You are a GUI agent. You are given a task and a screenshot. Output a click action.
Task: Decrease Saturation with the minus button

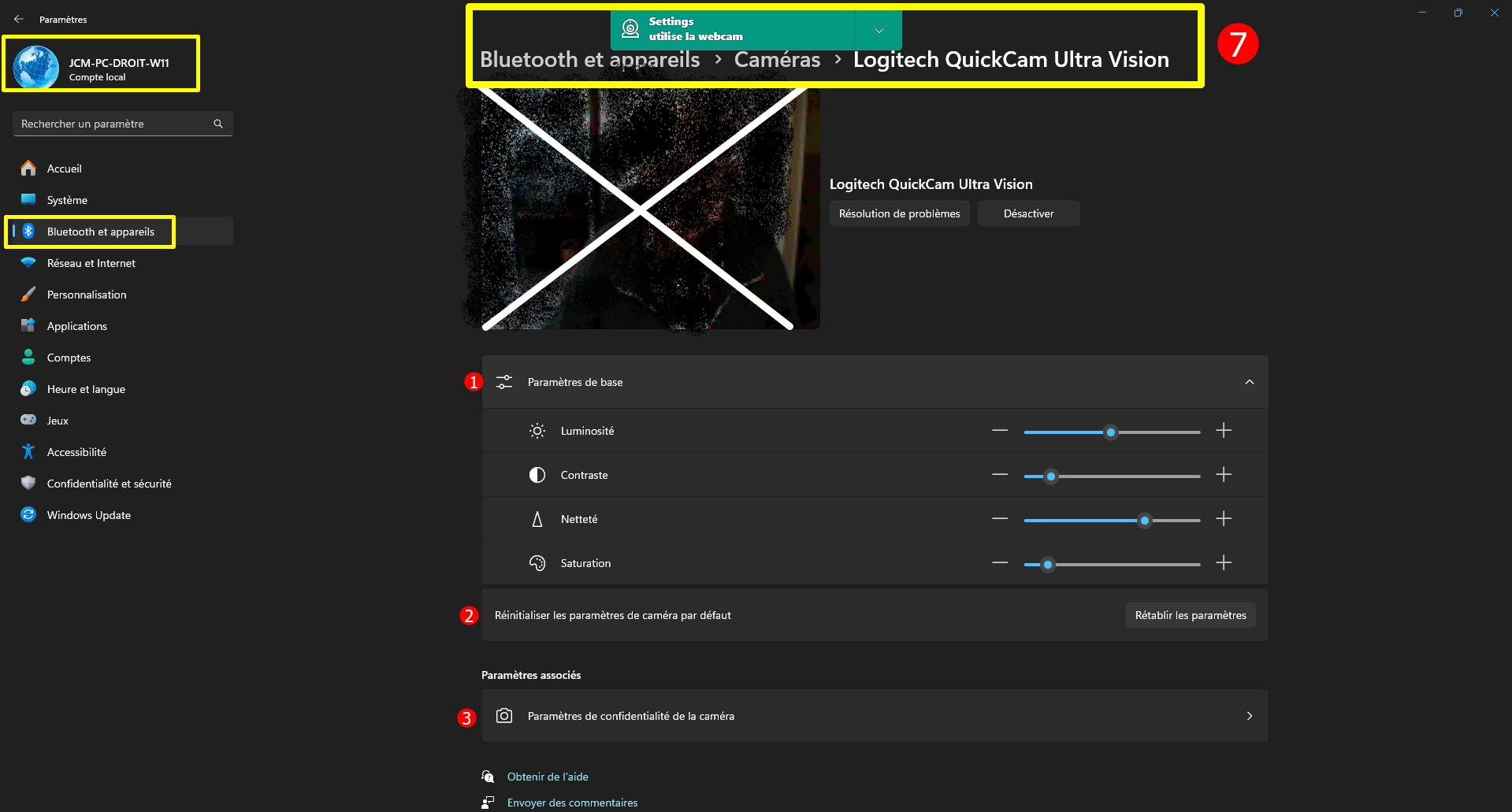tap(1000, 563)
